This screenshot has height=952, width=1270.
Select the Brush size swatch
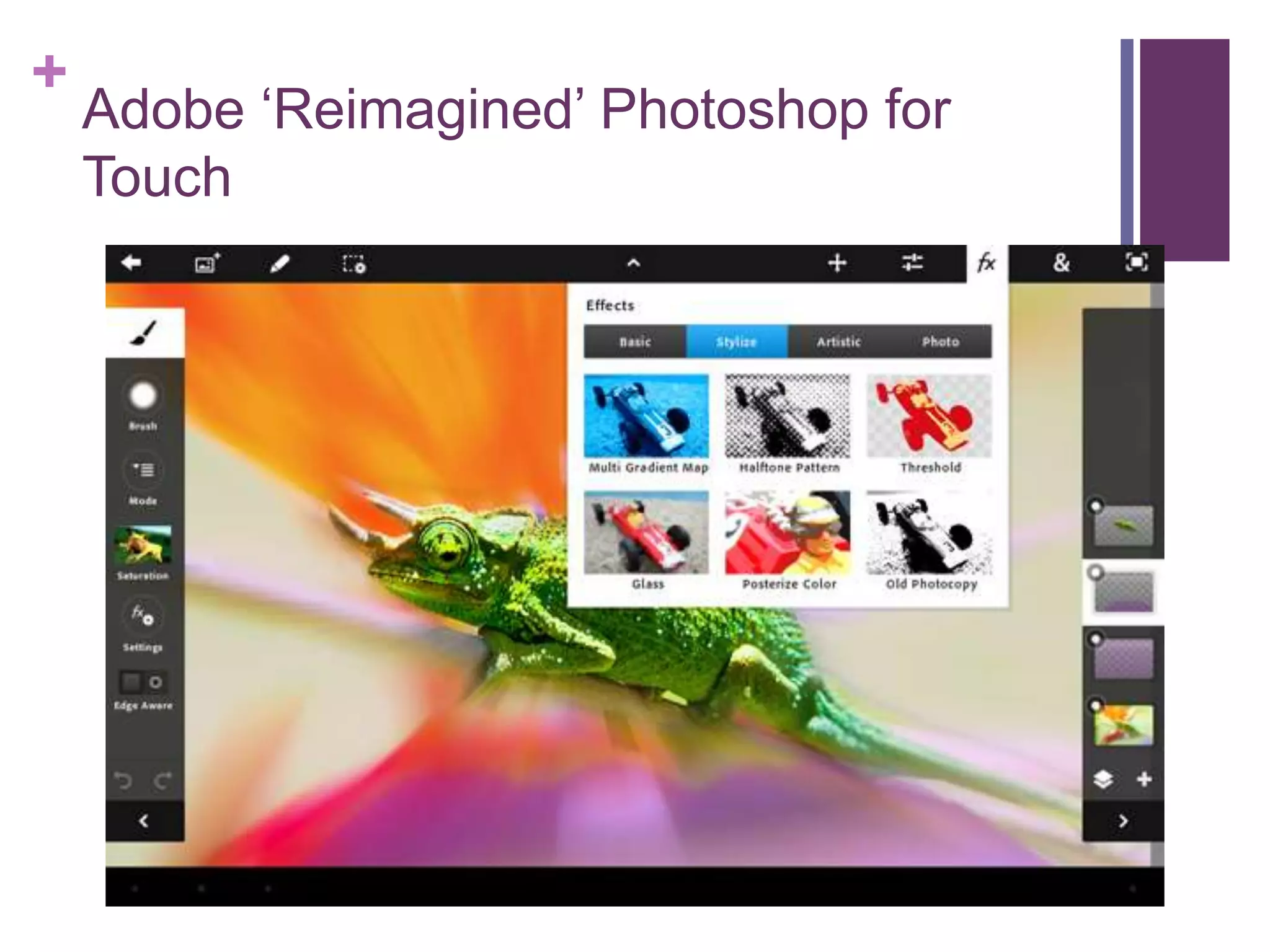pyautogui.click(x=143, y=396)
